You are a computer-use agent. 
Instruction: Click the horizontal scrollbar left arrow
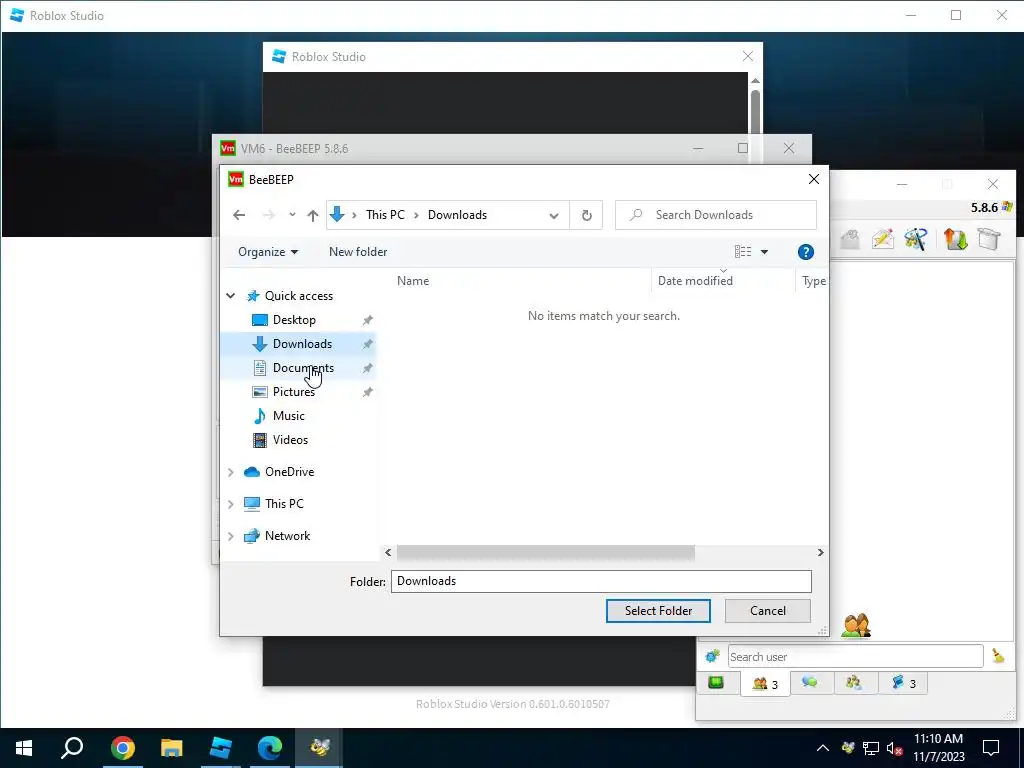click(388, 552)
